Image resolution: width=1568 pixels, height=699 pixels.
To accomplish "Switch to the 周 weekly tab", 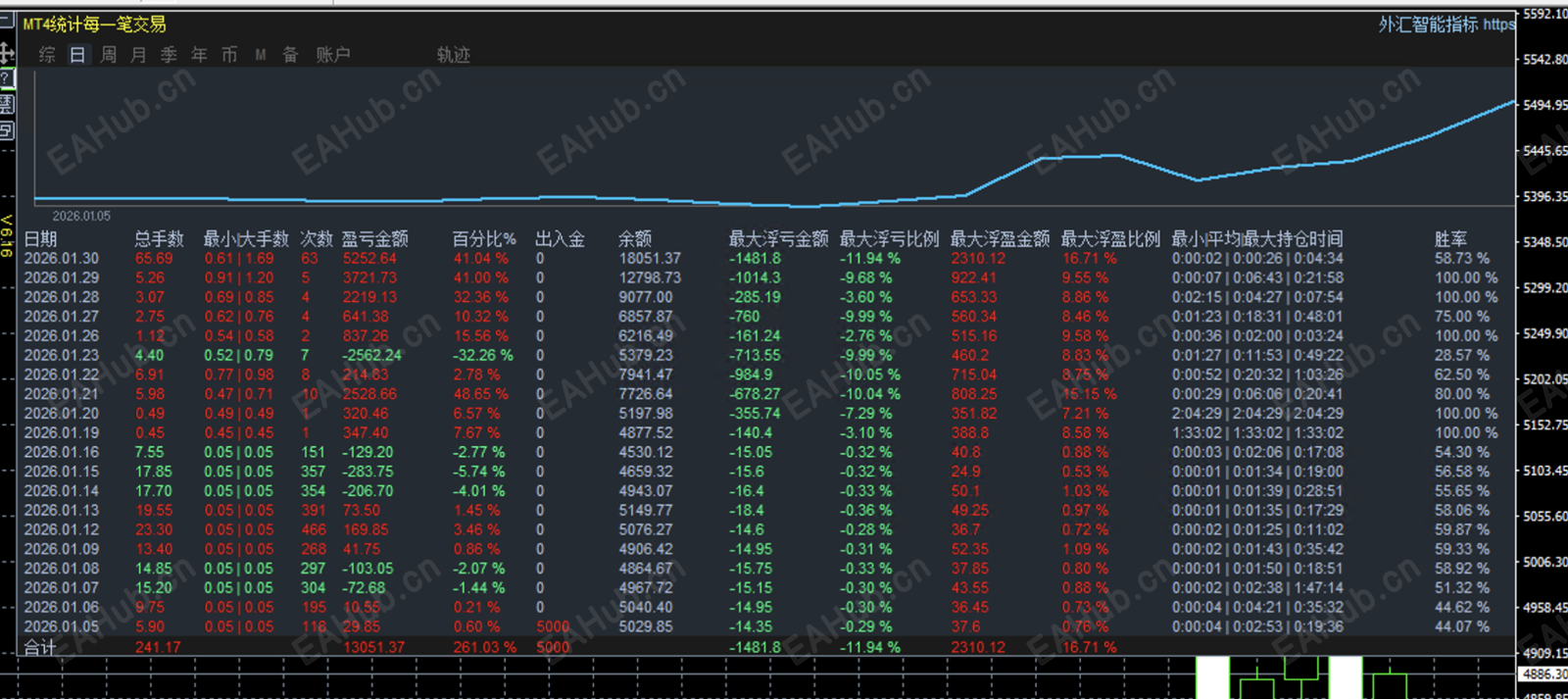I will [108, 55].
